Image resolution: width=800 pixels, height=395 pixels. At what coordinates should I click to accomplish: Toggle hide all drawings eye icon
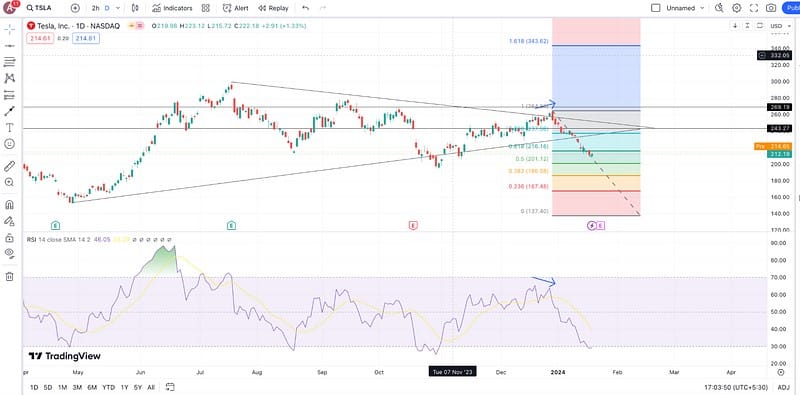pyautogui.click(x=9, y=252)
